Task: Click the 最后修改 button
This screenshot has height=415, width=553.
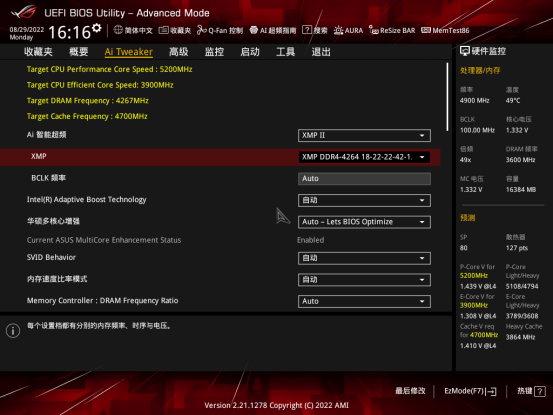Action: [x=410, y=391]
